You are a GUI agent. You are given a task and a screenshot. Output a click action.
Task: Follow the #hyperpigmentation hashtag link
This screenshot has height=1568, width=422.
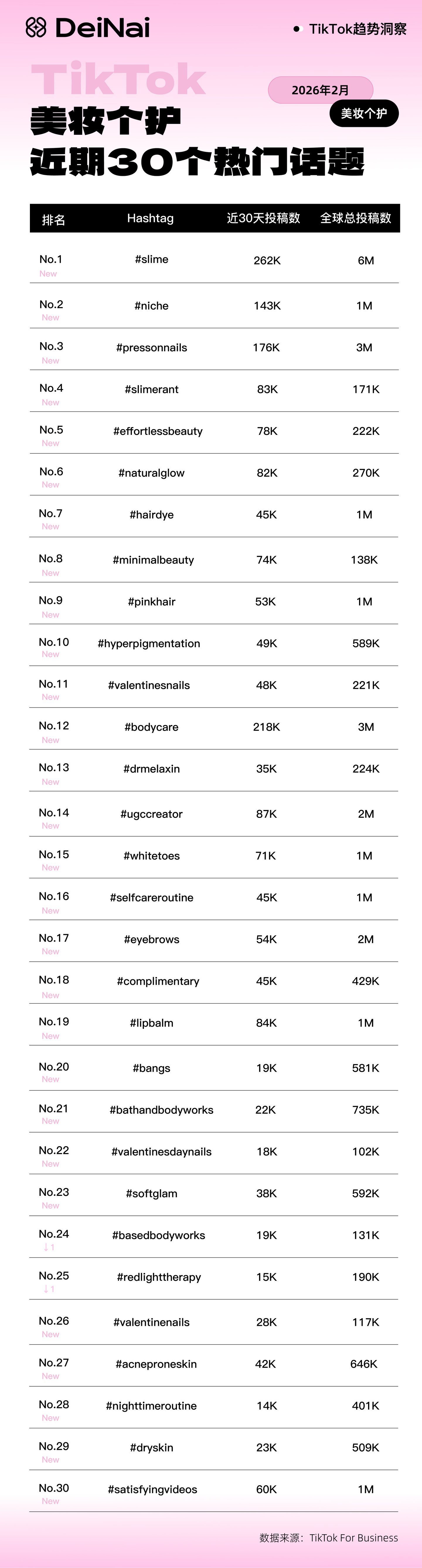pos(149,643)
